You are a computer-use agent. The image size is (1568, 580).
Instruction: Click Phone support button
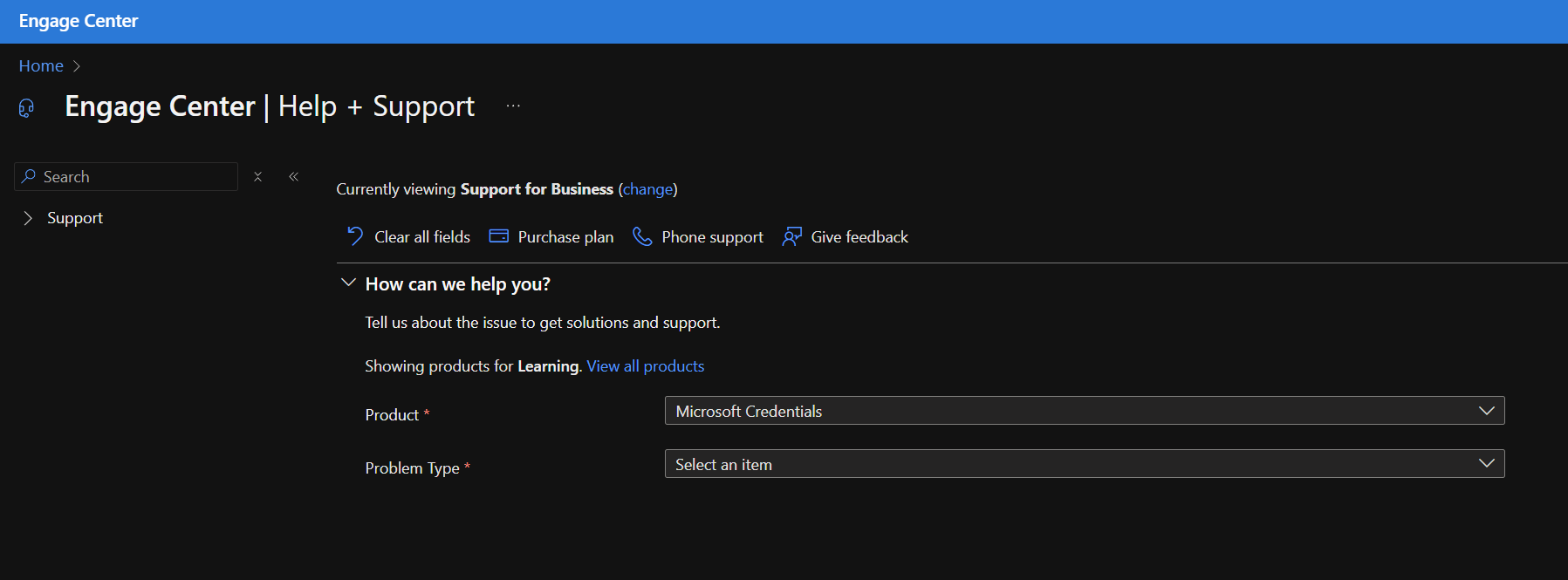coord(698,236)
